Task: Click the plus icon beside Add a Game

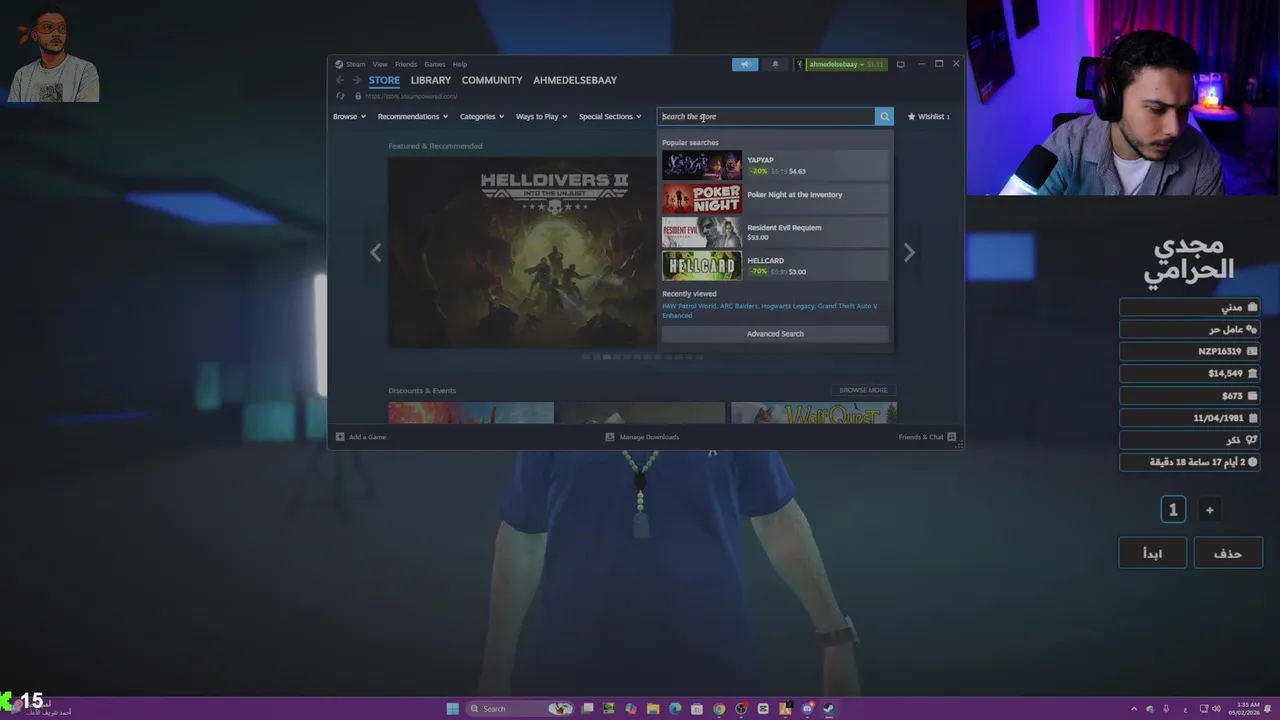Action: click(340, 437)
